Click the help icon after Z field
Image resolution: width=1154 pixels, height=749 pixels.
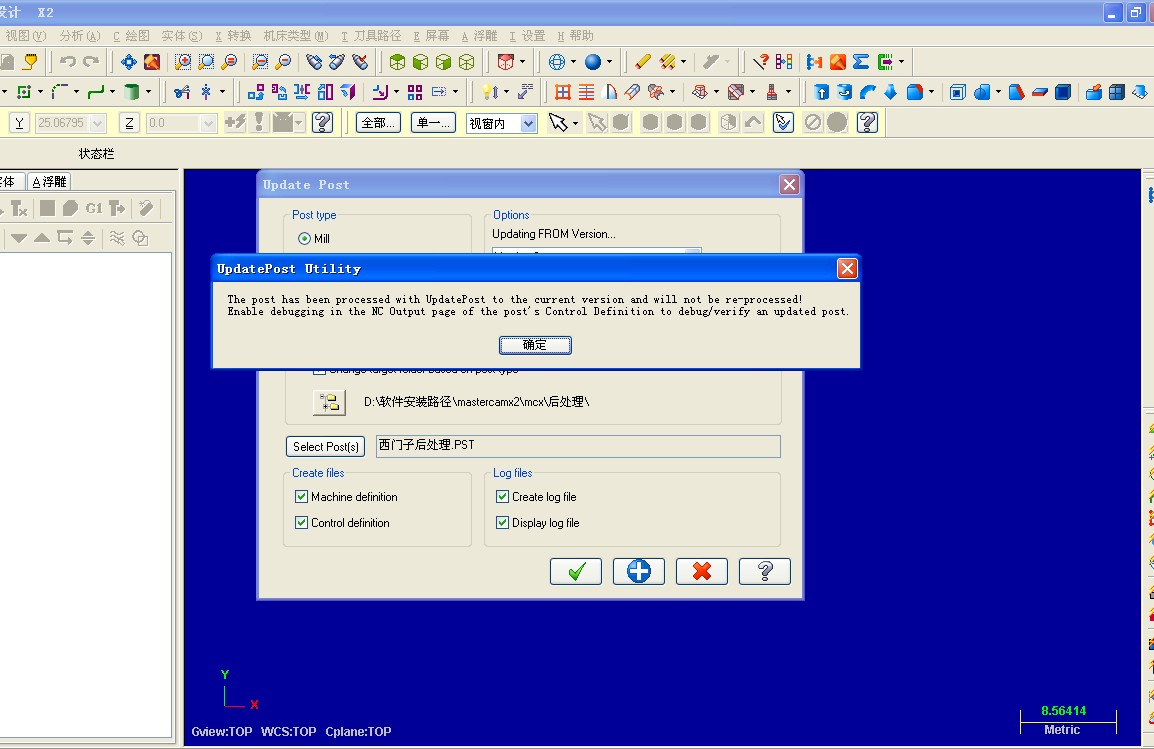322,122
